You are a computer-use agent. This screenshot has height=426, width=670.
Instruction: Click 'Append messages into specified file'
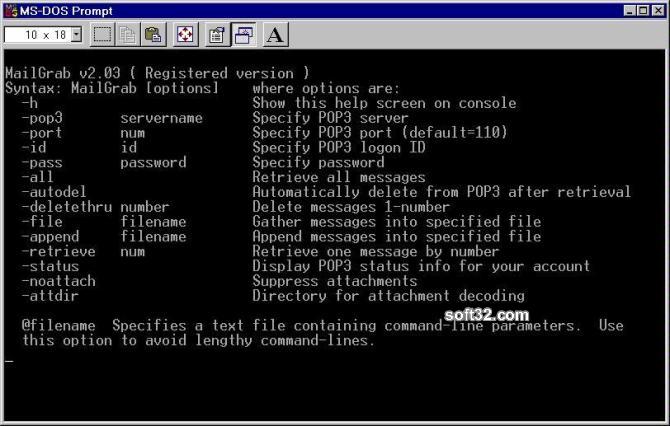(x=397, y=236)
